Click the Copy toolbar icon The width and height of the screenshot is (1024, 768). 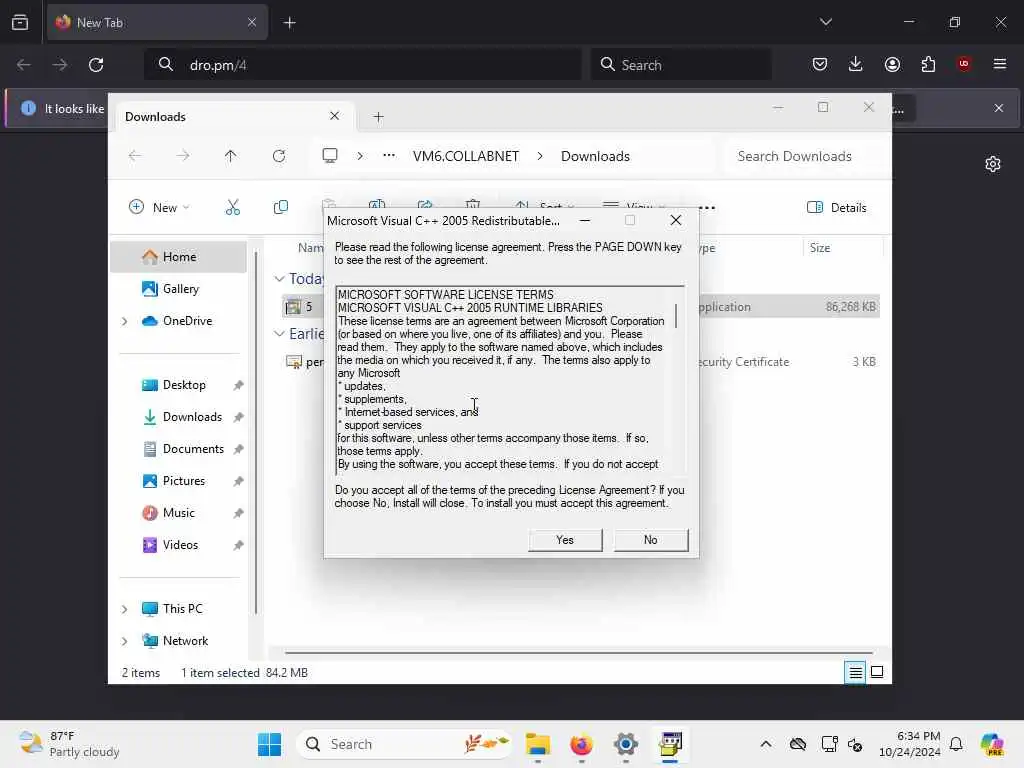pos(281,208)
